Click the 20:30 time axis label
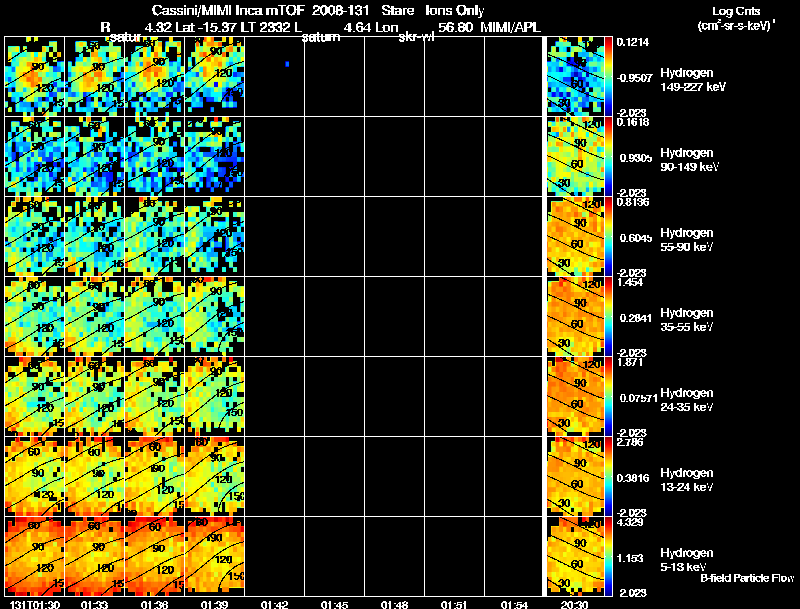Image resolution: width=800 pixels, height=609 pixels. tap(575, 604)
